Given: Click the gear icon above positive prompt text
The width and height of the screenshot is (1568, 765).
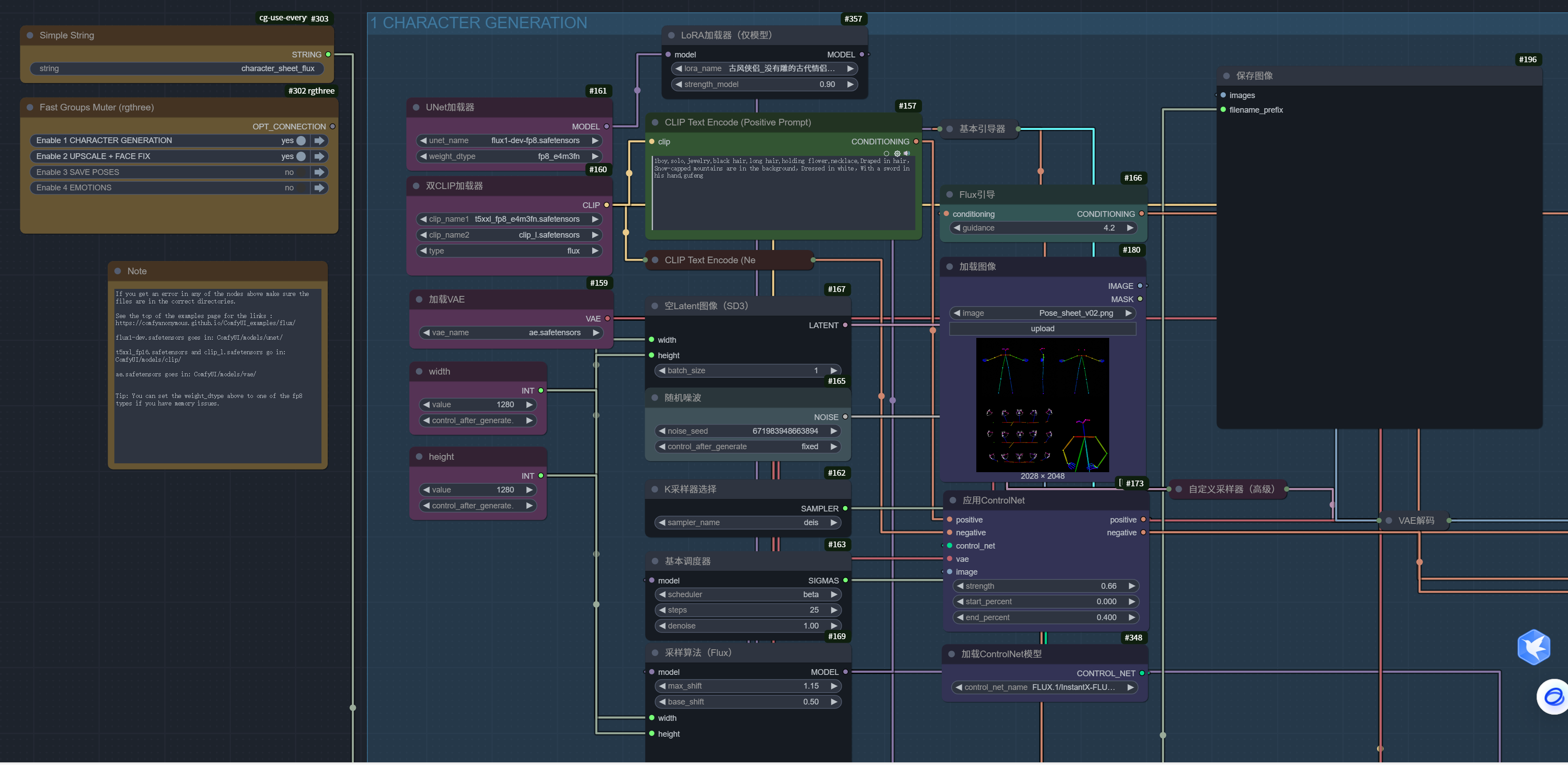Looking at the screenshot, I should [x=897, y=154].
